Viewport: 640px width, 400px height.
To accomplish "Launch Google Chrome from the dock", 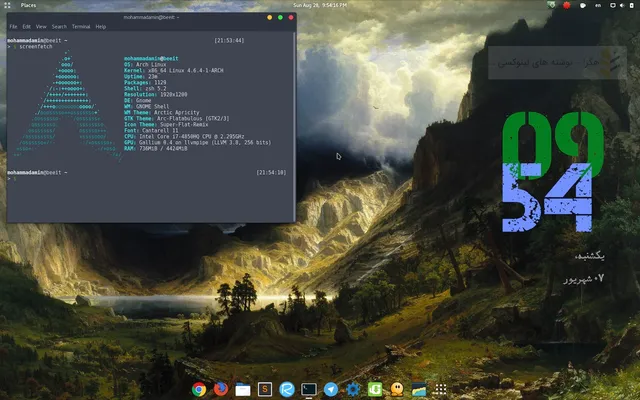I will click(199, 389).
